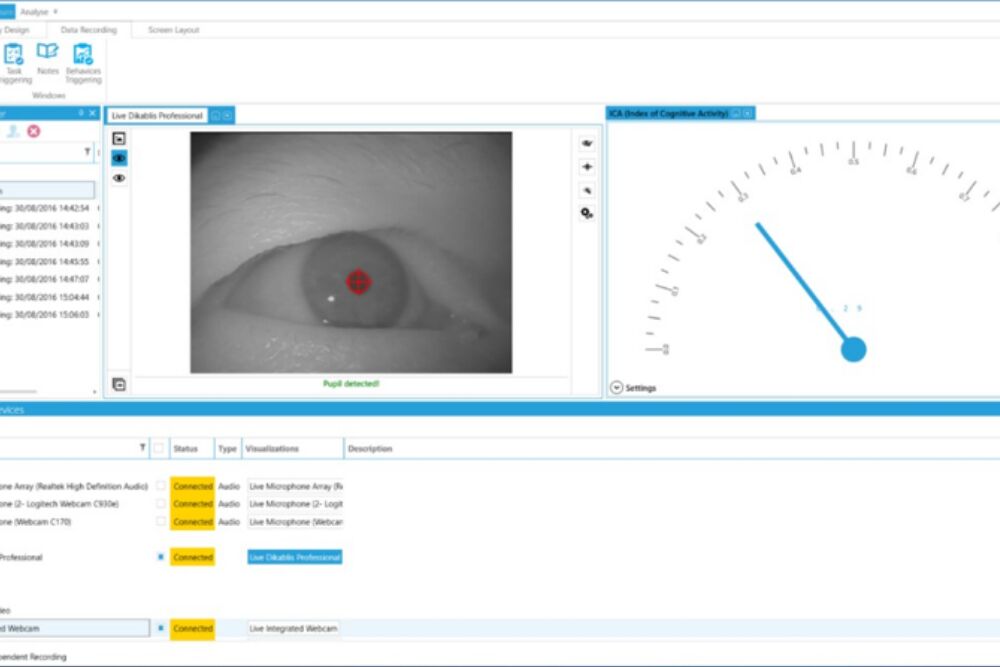Check the Webcam C170 microphone checkbox
The height and width of the screenshot is (667, 1000).
tap(160, 522)
